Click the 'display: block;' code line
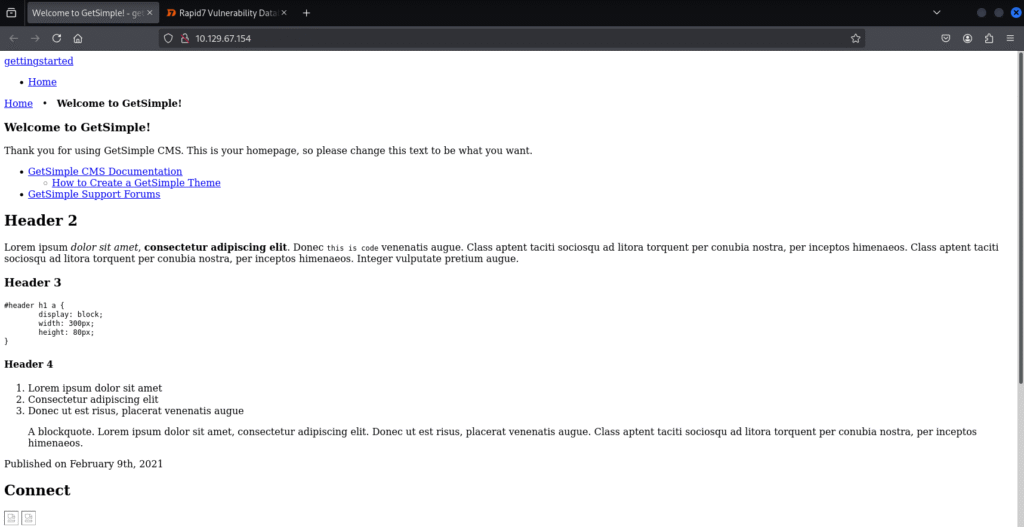This screenshot has width=1024, height=527. tap(71, 314)
